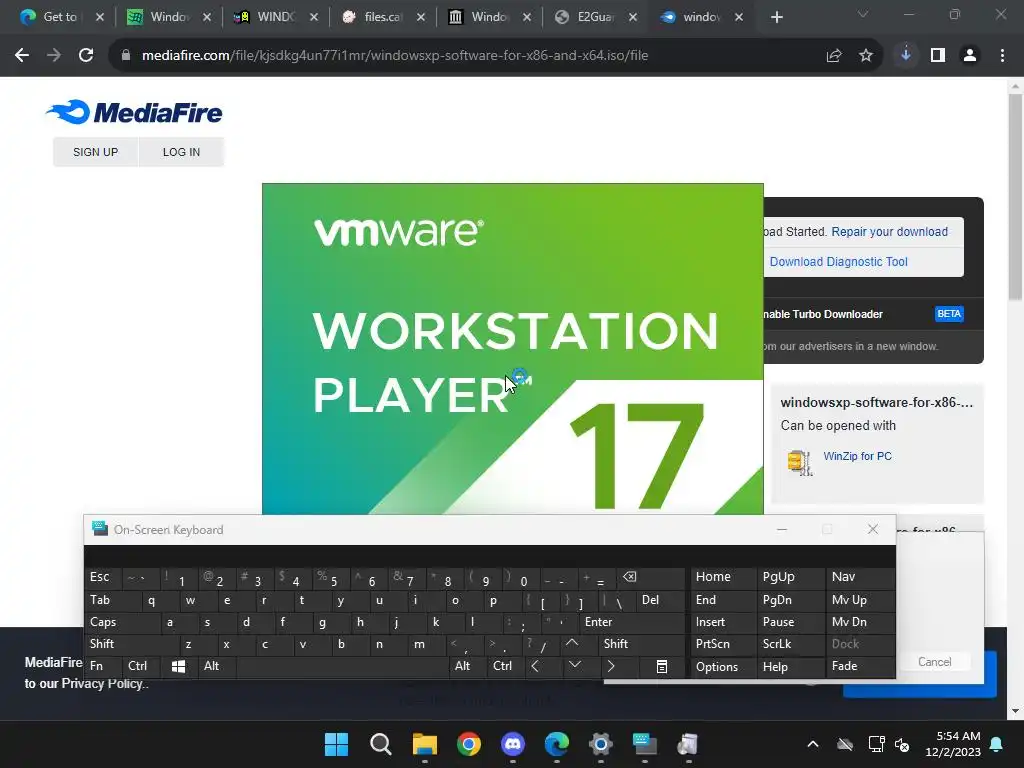Screen dimensions: 1024x768
Task: Click LOG IN button
Action: 181,152
